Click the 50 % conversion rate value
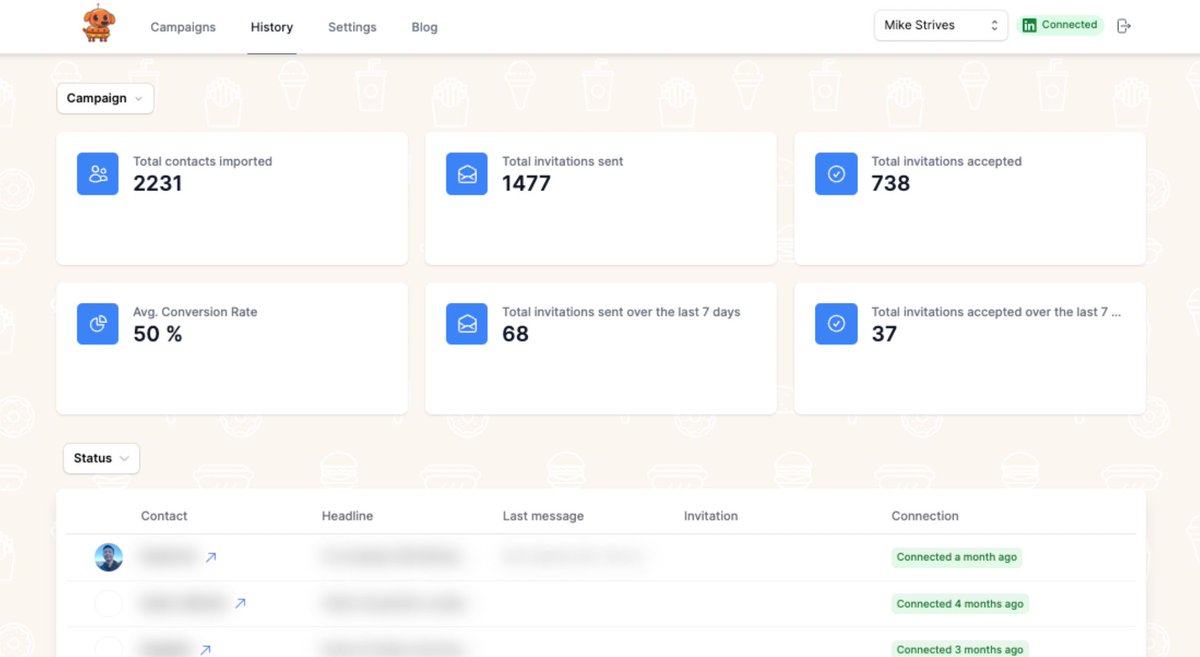Image resolution: width=1200 pixels, height=657 pixels. click(158, 334)
